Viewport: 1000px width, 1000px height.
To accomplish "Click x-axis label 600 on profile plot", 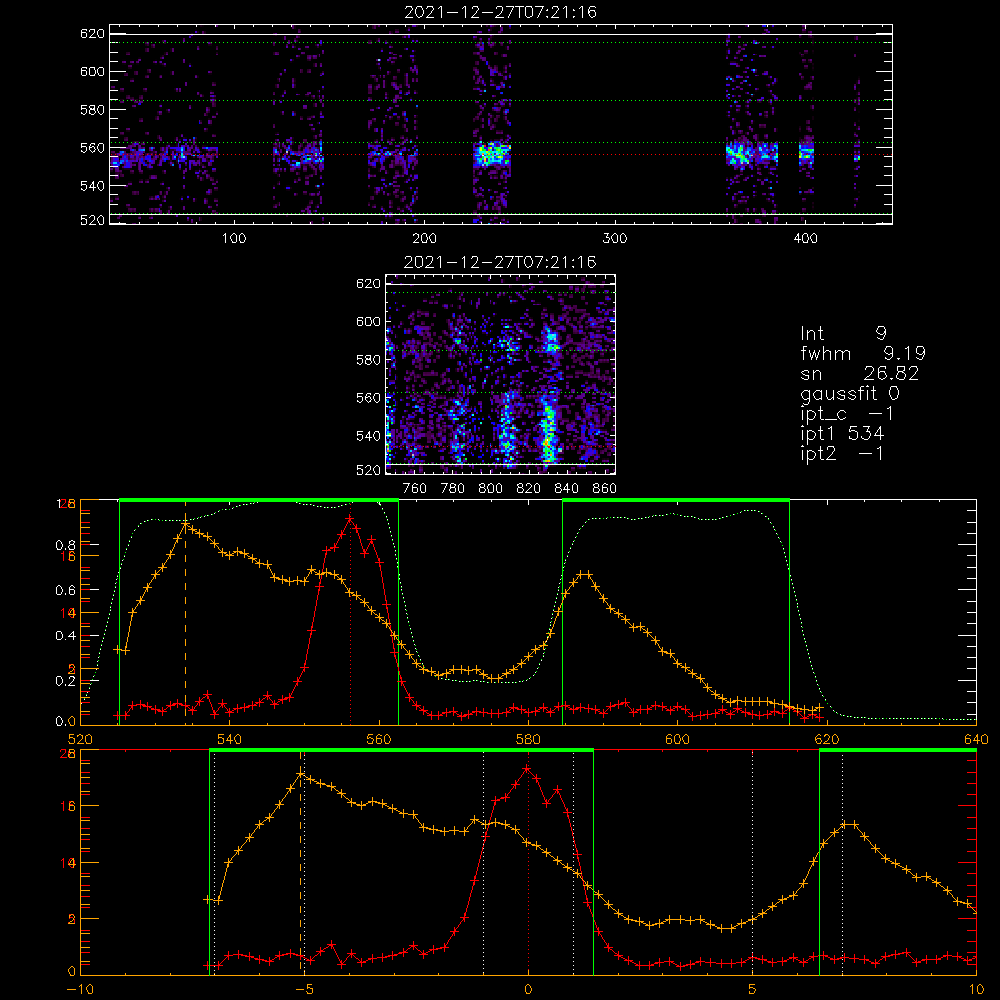I will [677, 739].
